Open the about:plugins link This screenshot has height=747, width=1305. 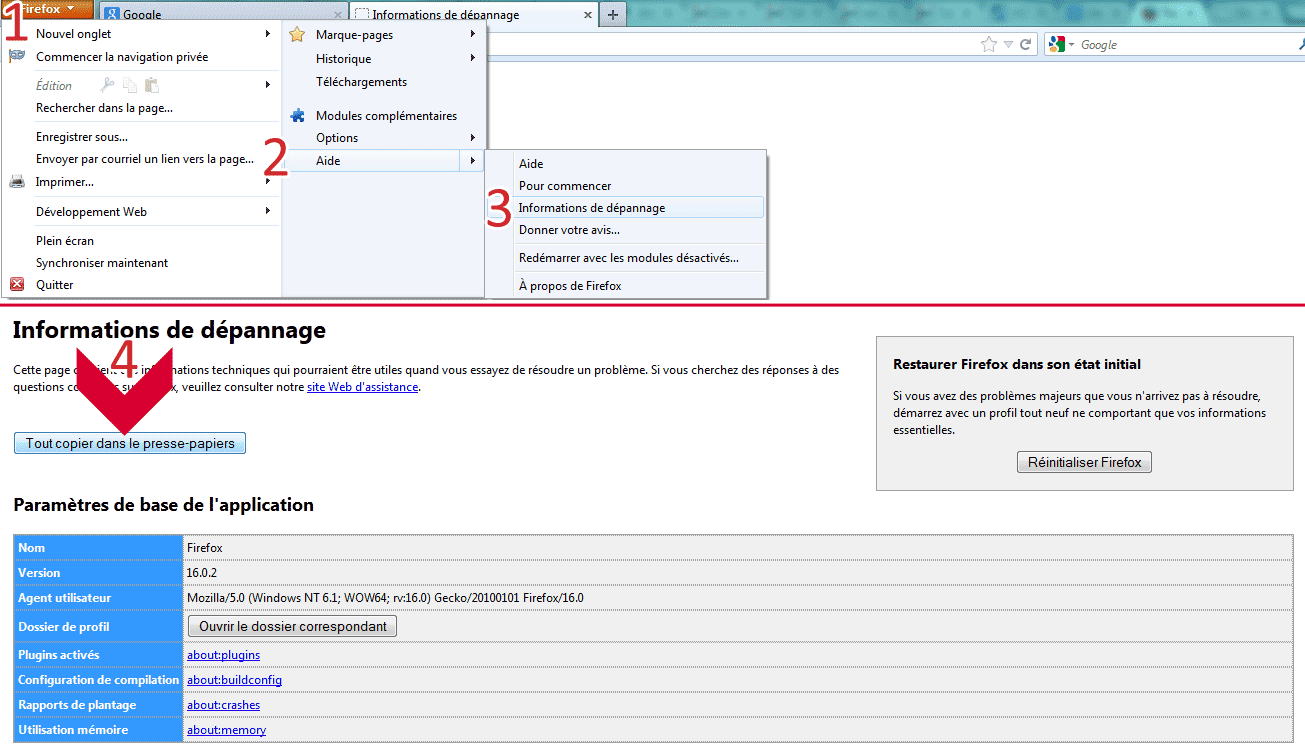223,655
